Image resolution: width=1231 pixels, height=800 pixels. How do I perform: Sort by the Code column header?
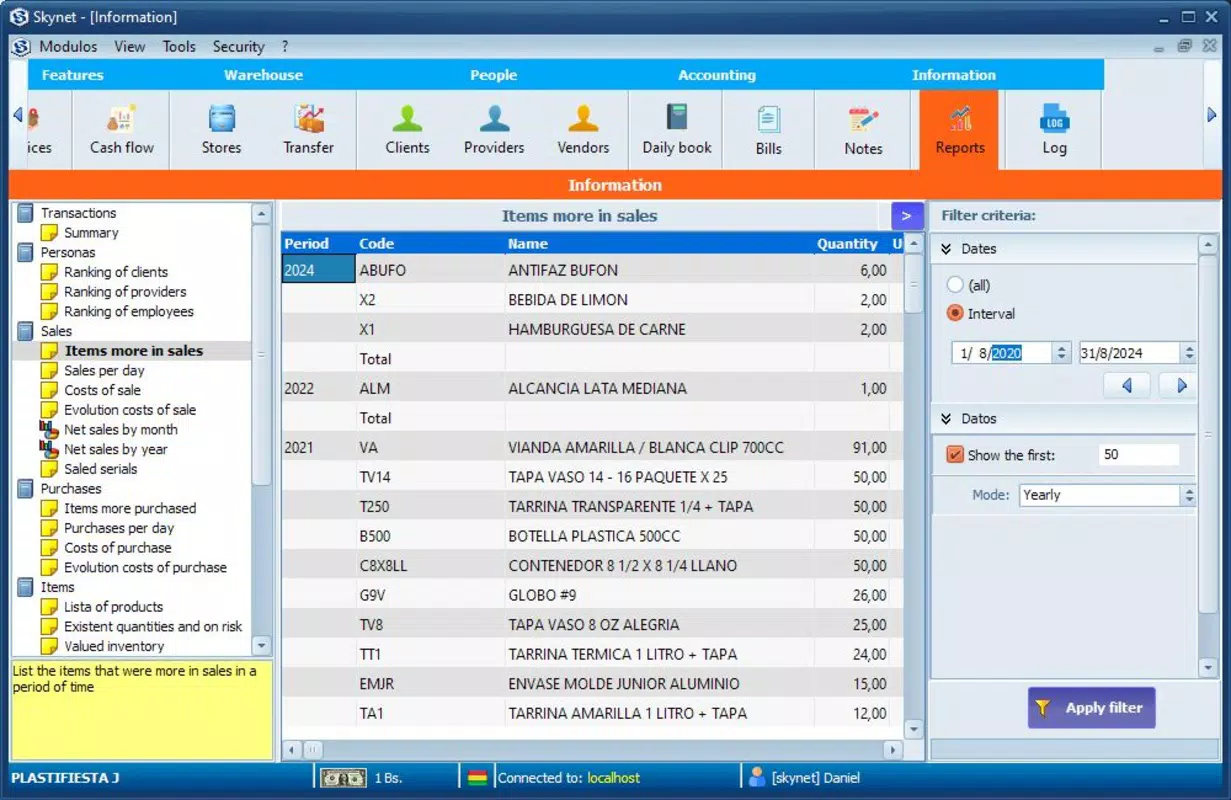click(x=376, y=243)
